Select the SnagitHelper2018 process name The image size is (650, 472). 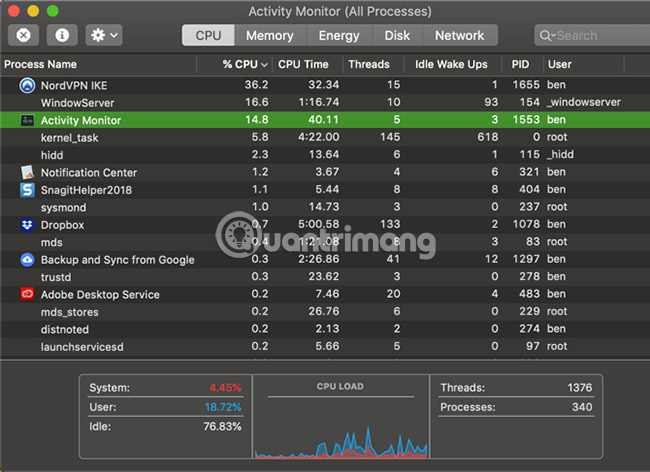(86, 190)
